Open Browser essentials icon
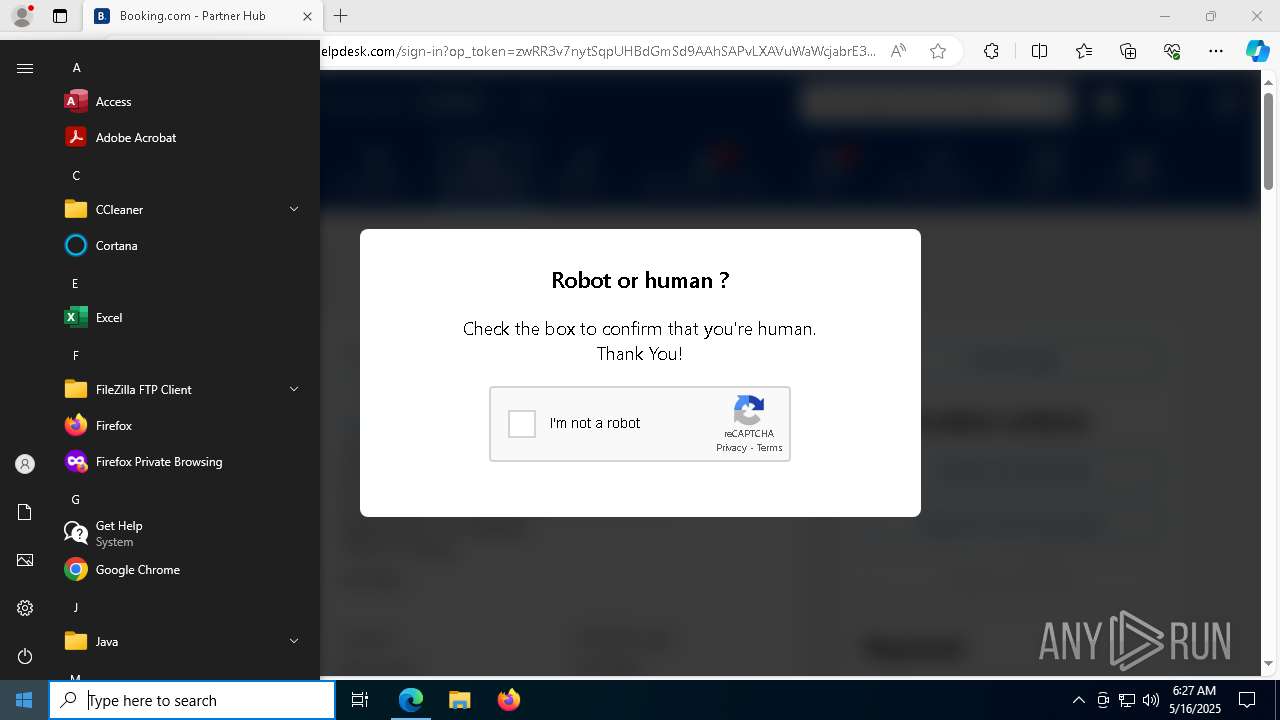This screenshot has width=1280, height=720. pos(1172,51)
